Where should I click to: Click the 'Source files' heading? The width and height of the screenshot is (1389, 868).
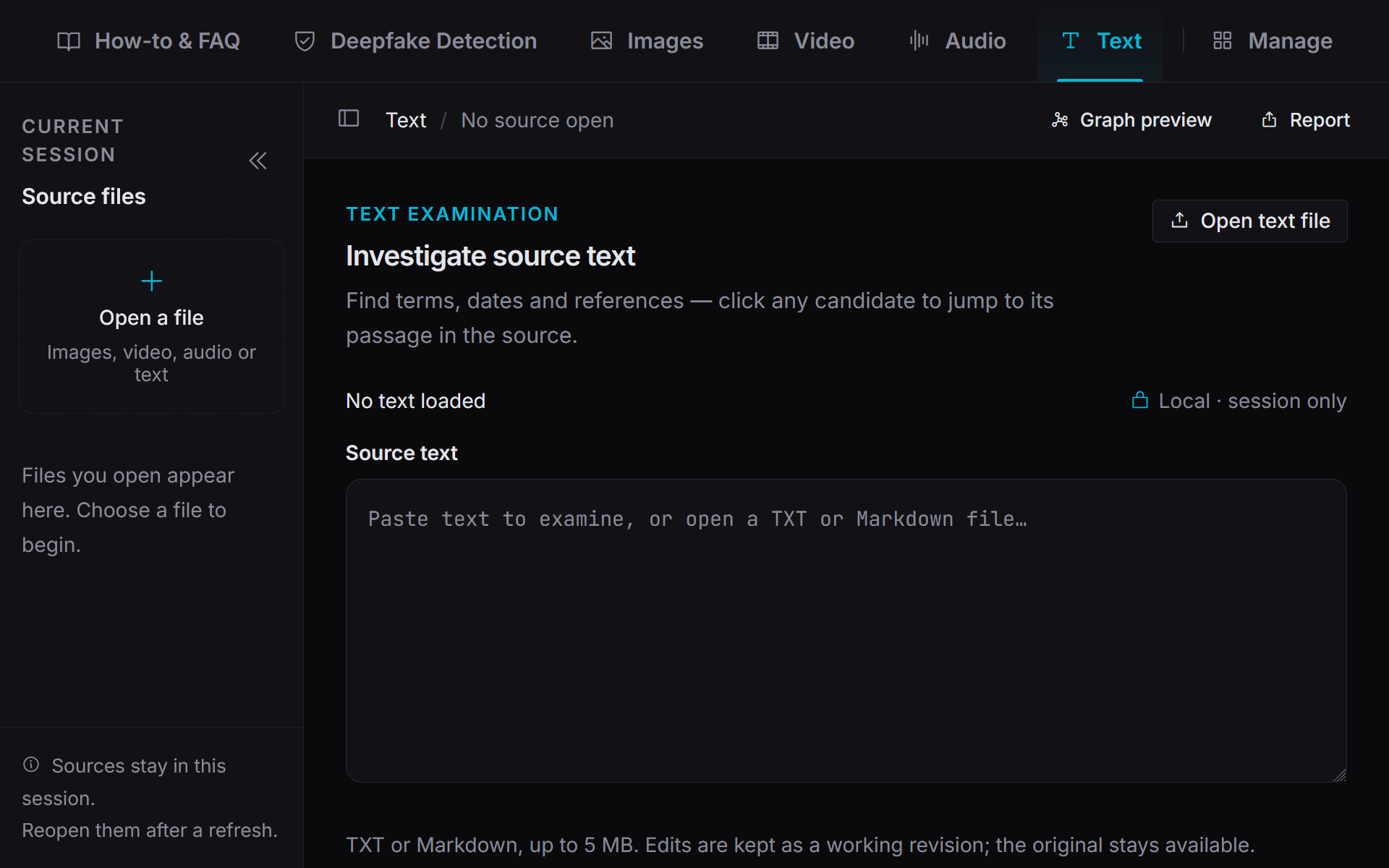point(84,197)
